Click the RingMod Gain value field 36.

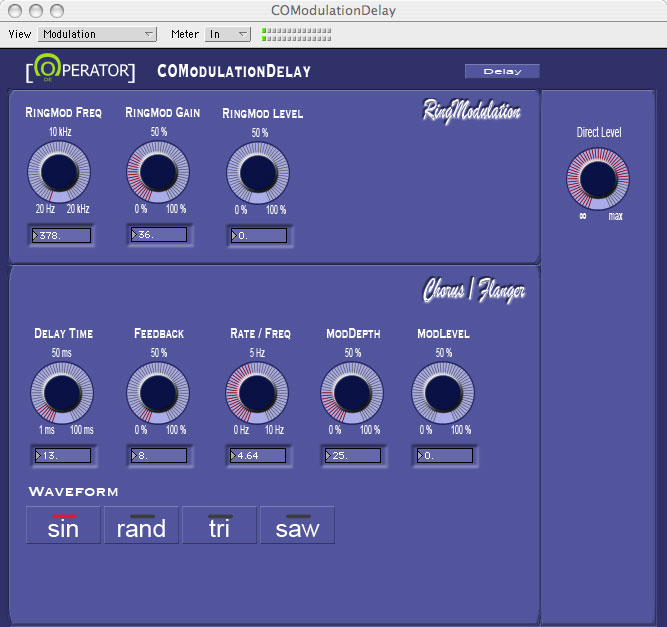pos(159,234)
